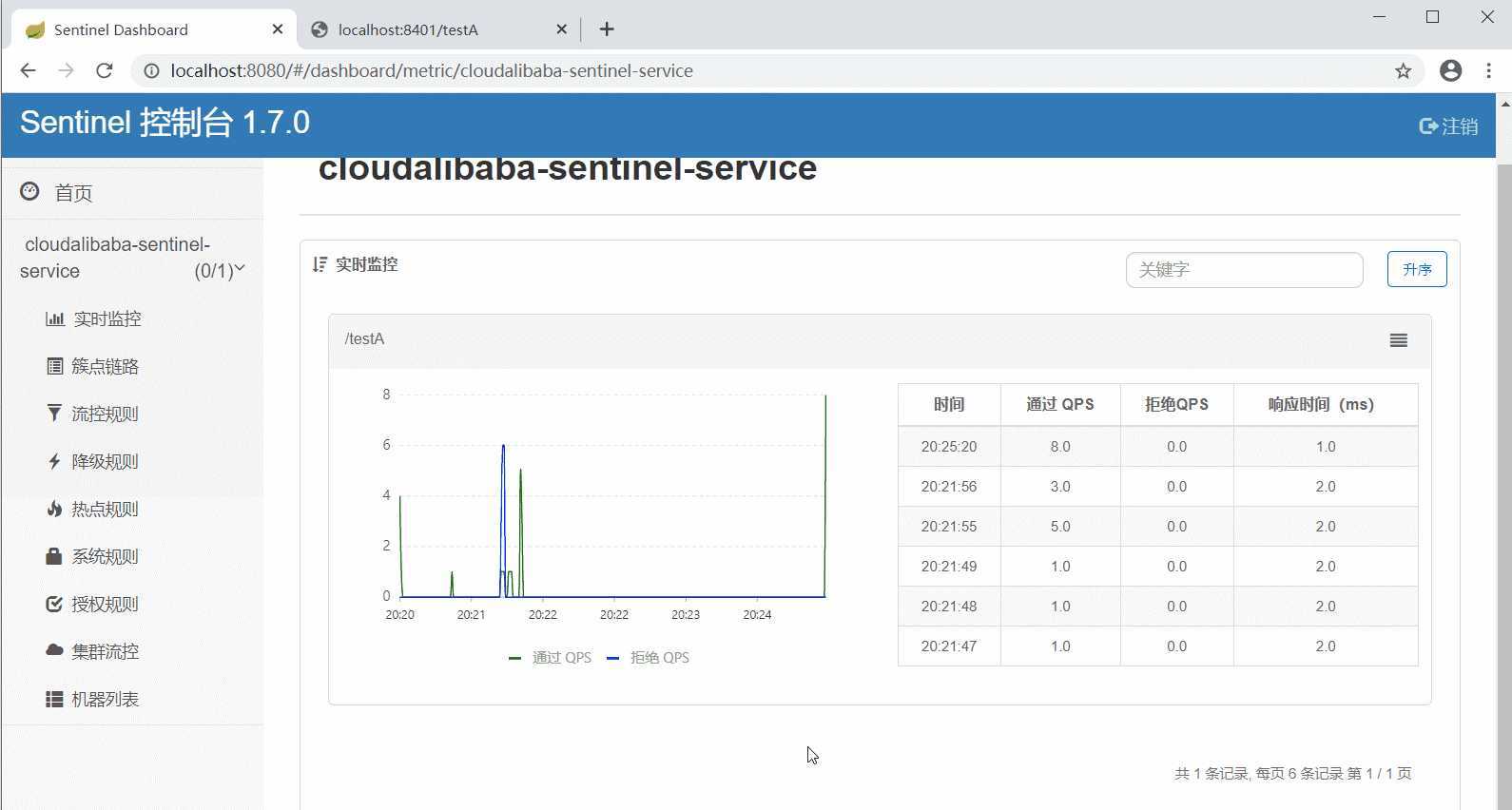View site information icon in address bar
This screenshot has height=810, width=1512.
150,70
